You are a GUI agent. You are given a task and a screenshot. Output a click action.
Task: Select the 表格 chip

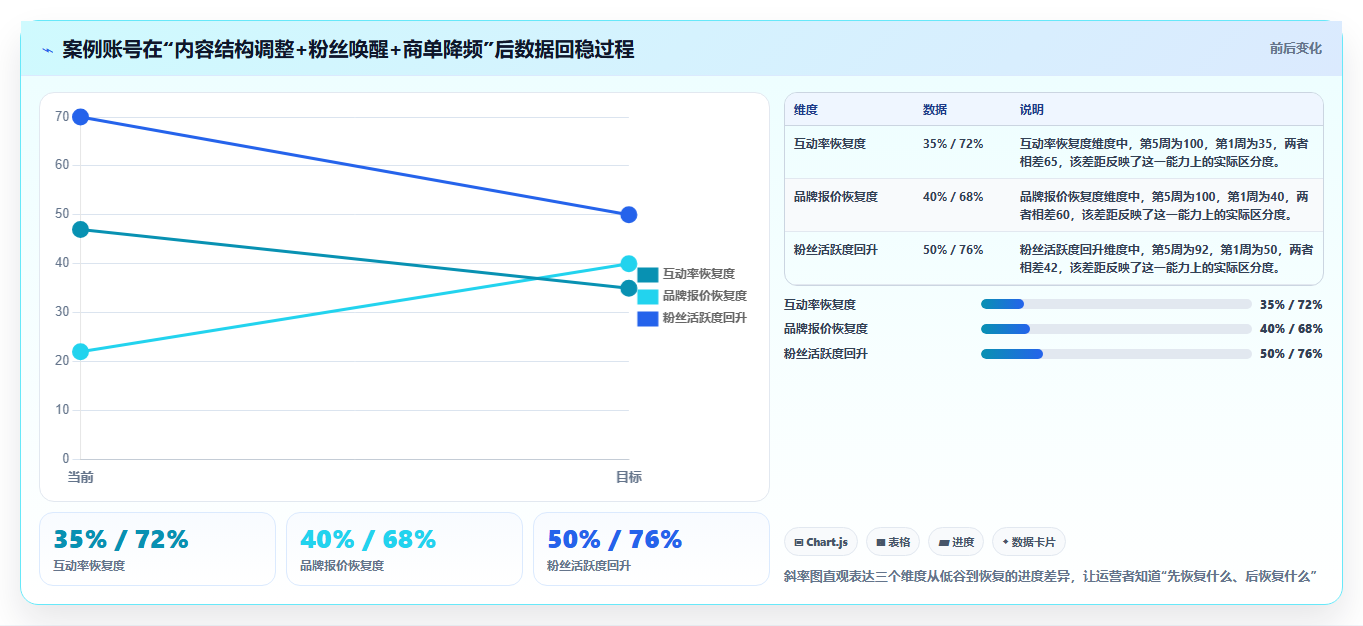(x=893, y=542)
